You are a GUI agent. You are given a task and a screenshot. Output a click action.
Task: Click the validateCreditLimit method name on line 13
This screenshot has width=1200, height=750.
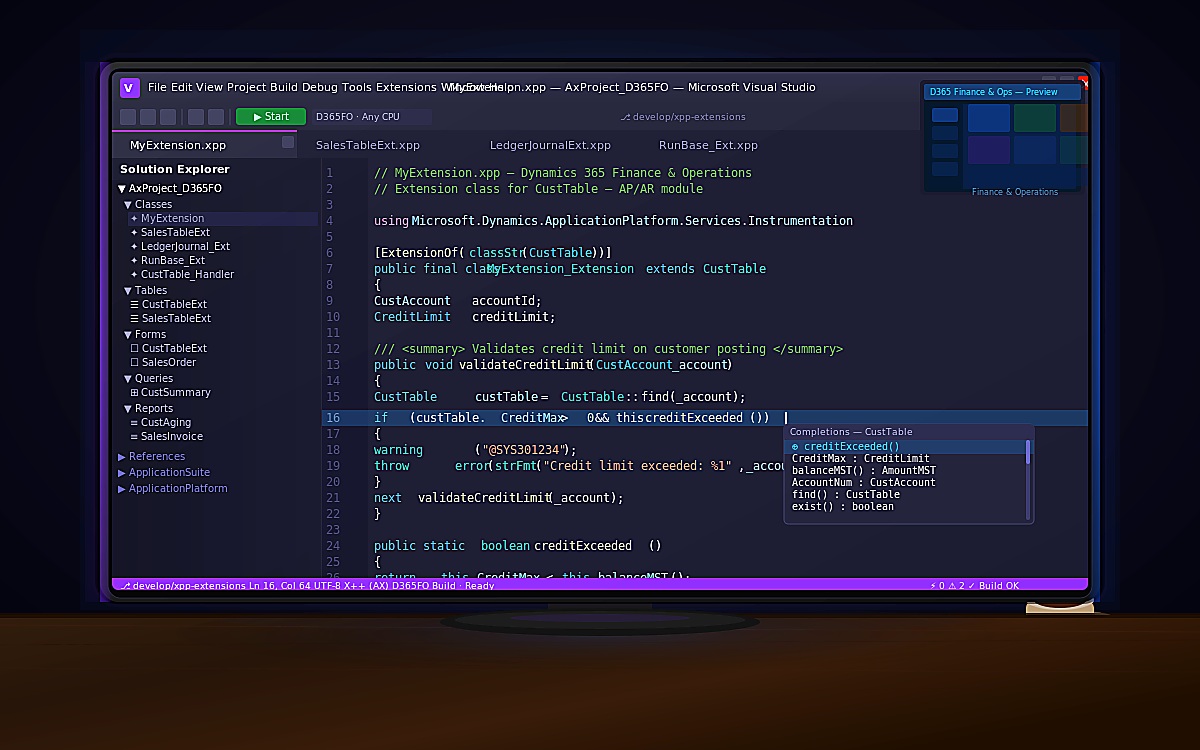click(524, 364)
